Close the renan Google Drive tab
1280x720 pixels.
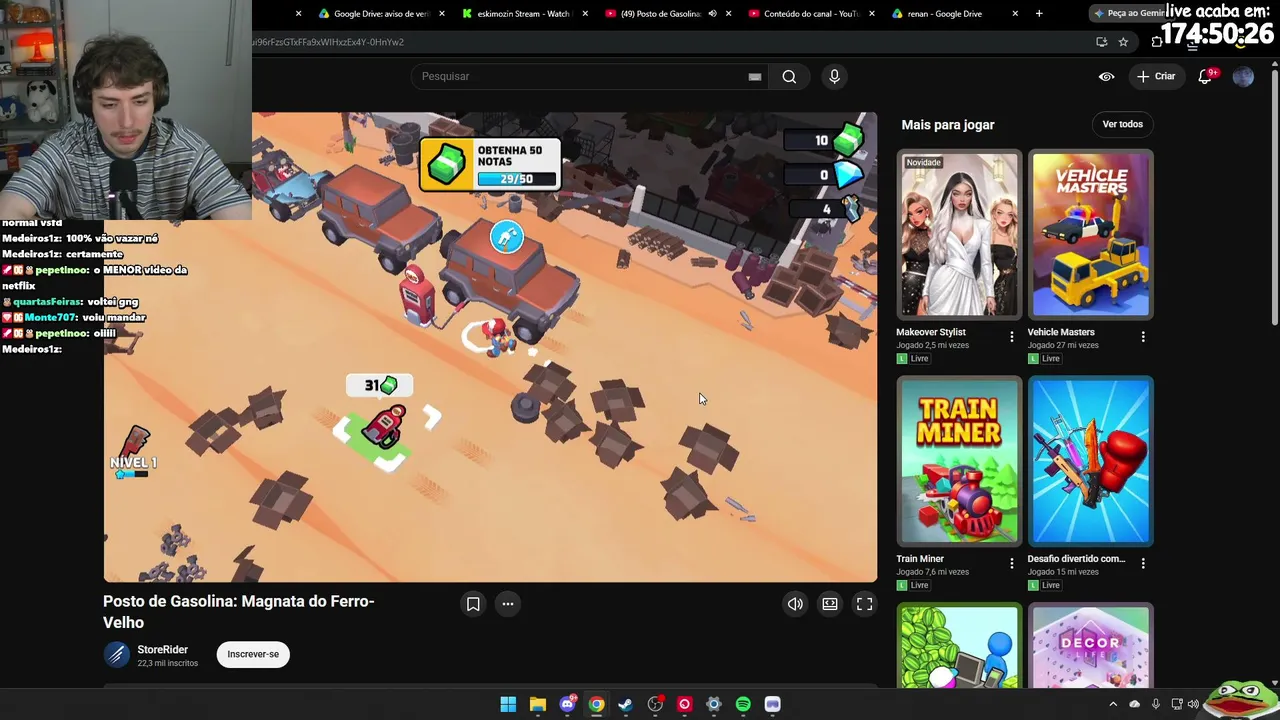(x=1015, y=14)
